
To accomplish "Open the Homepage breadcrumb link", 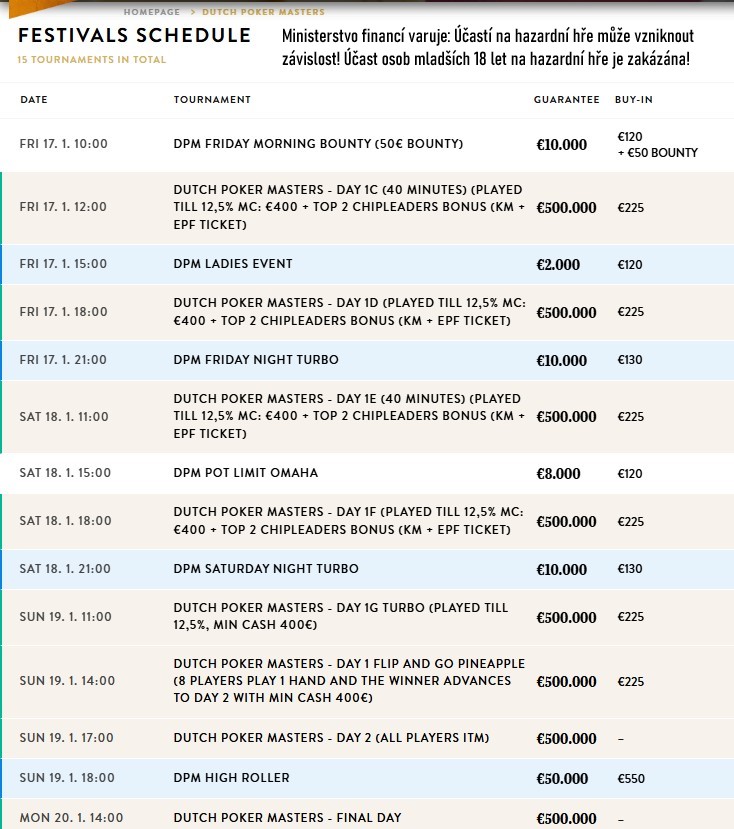I will tap(152, 12).
